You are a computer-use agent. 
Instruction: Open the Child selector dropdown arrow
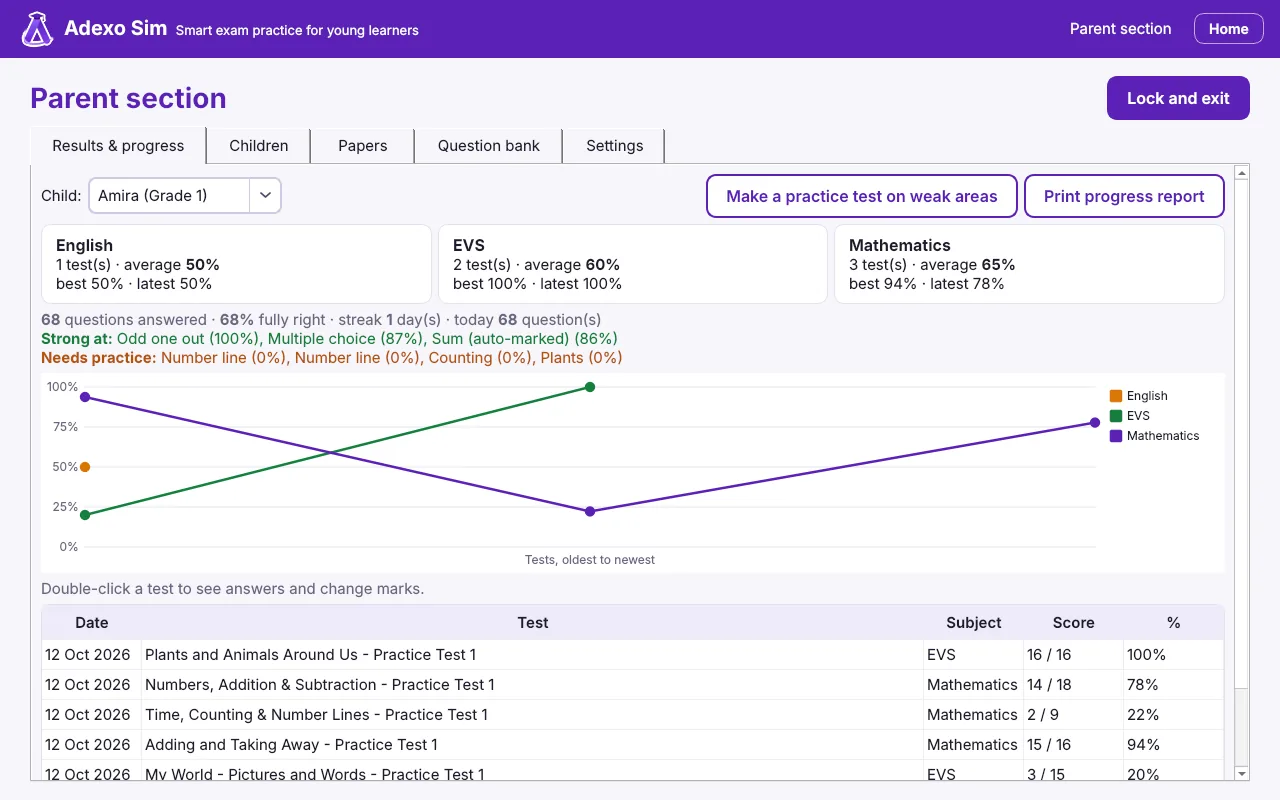265,196
